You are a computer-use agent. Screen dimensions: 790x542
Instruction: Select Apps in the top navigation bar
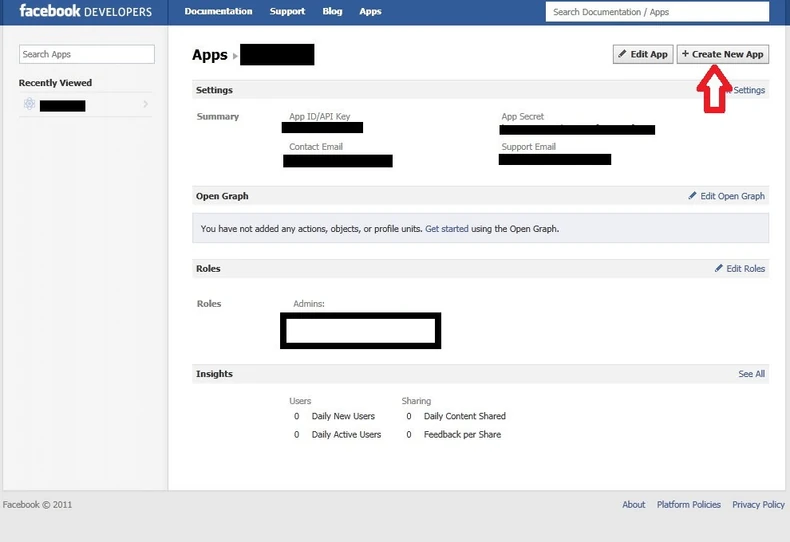click(x=370, y=12)
